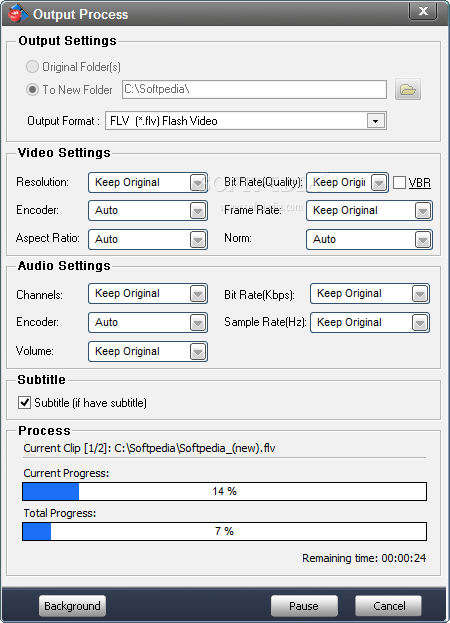This screenshot has width=450, height=623.
Task: Pause the conversion process
Action: [304, 606]
